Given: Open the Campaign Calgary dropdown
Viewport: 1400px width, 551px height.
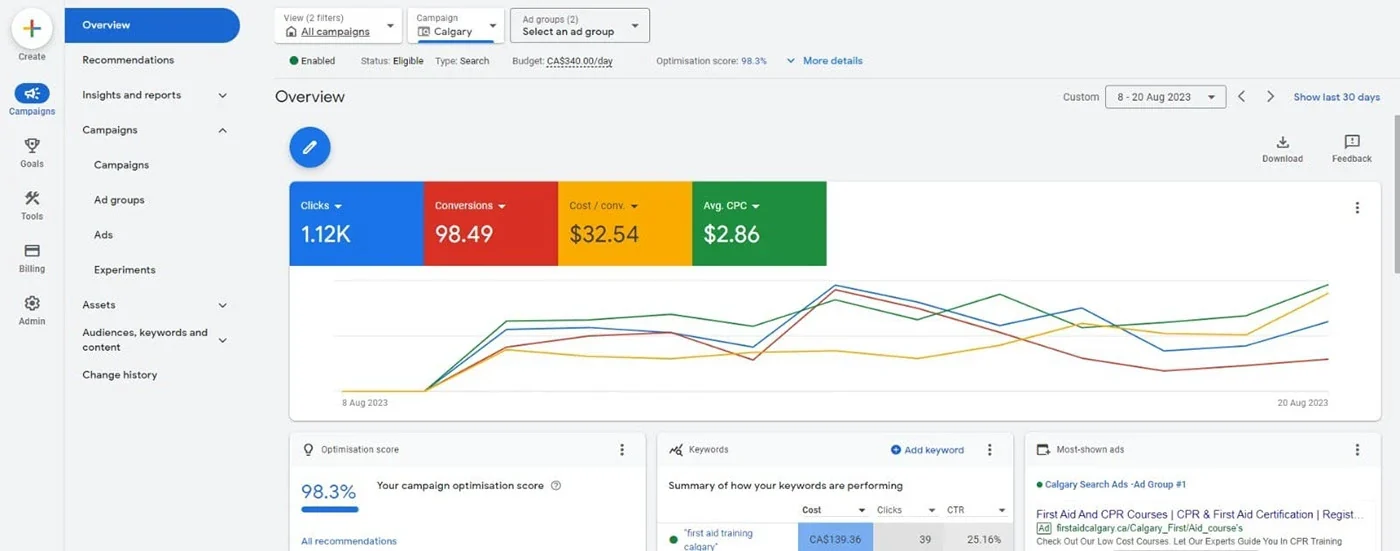Looking at the screenshot, I should click(x=456, y=25).
